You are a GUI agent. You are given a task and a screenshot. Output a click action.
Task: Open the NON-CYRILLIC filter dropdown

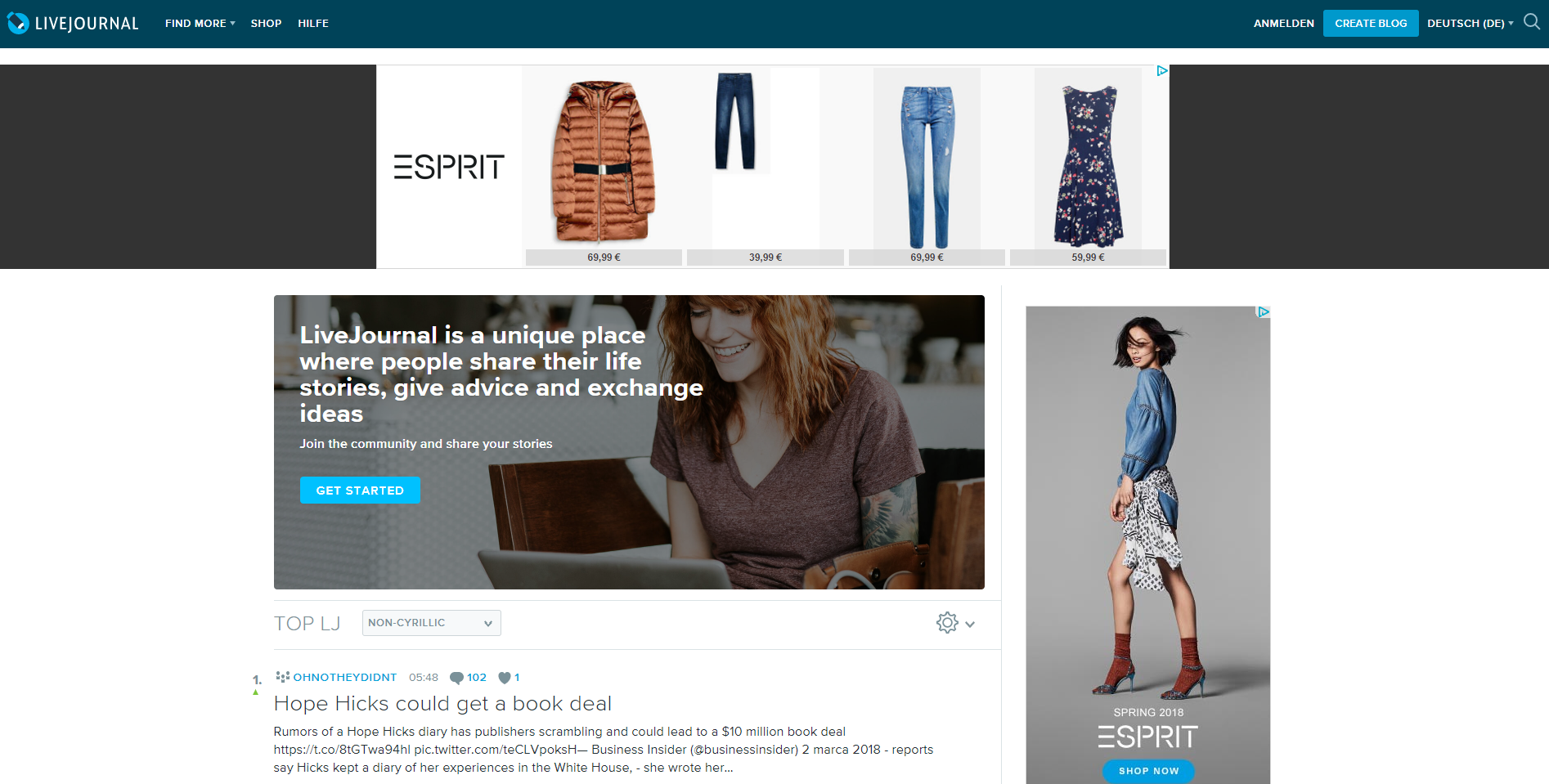click(x=432, y=623)
